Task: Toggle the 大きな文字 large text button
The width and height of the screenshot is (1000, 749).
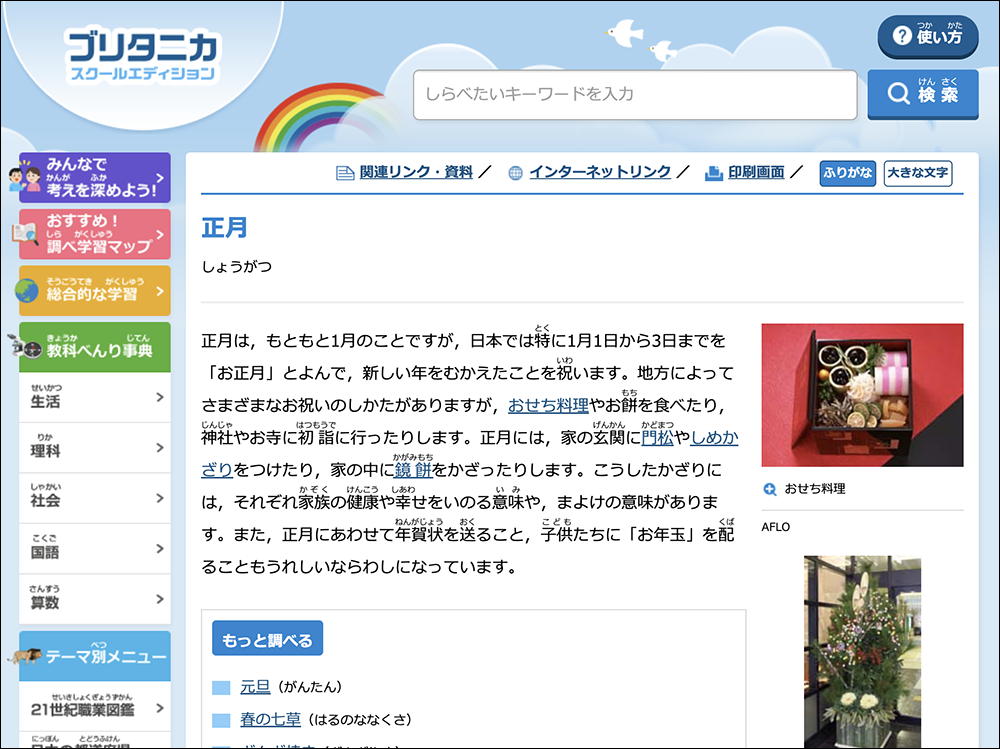Action: [918, 173]
